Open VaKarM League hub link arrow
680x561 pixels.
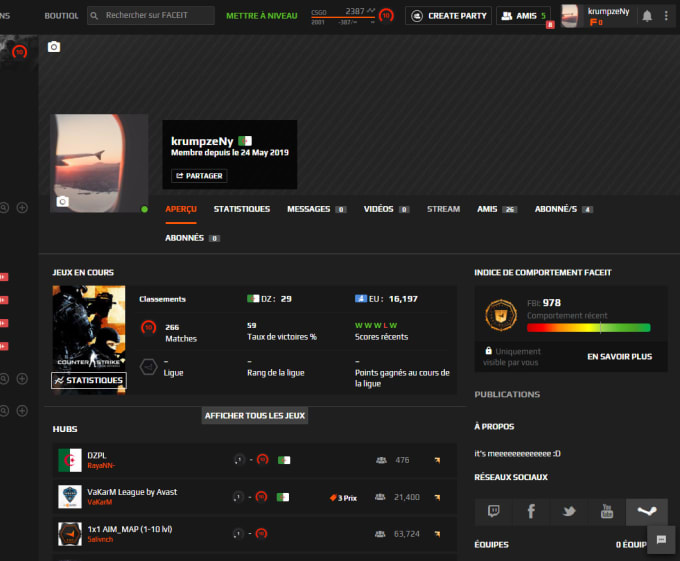coord(437,498)
